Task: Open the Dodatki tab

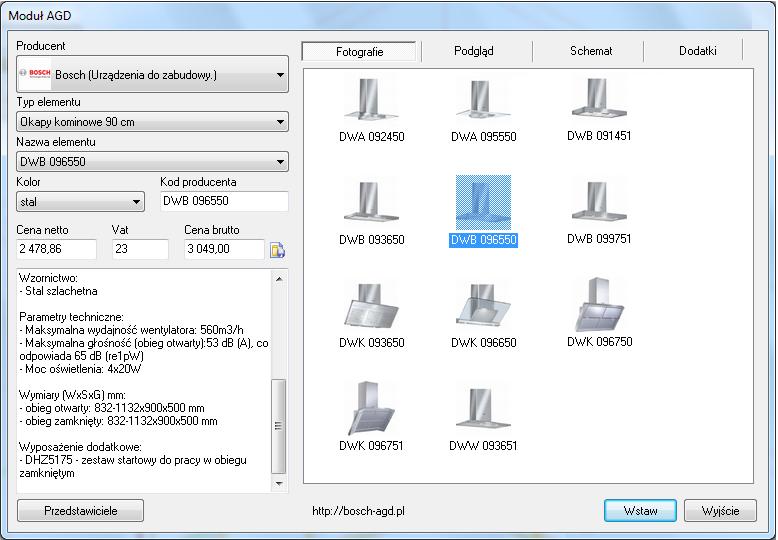Action: [x=697, y=51]
